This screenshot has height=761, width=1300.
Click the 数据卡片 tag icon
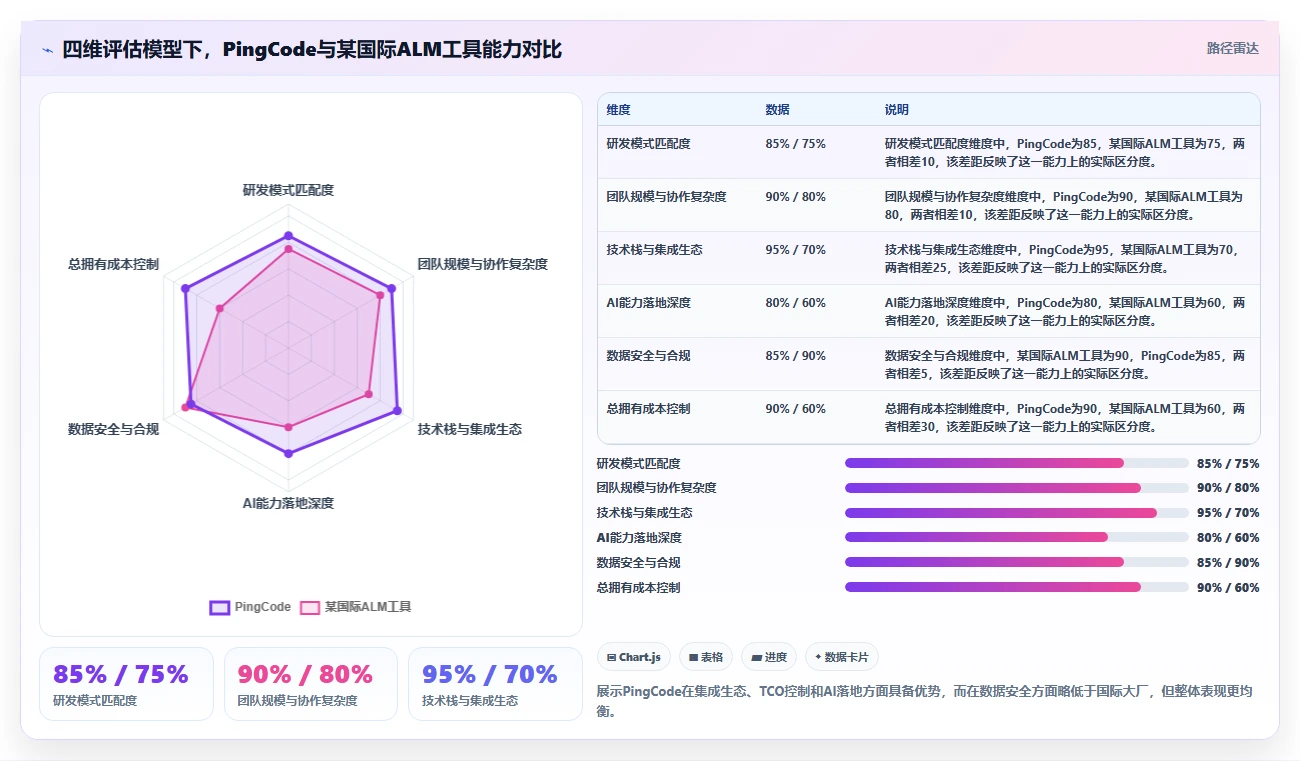click(x=818, y=658)
